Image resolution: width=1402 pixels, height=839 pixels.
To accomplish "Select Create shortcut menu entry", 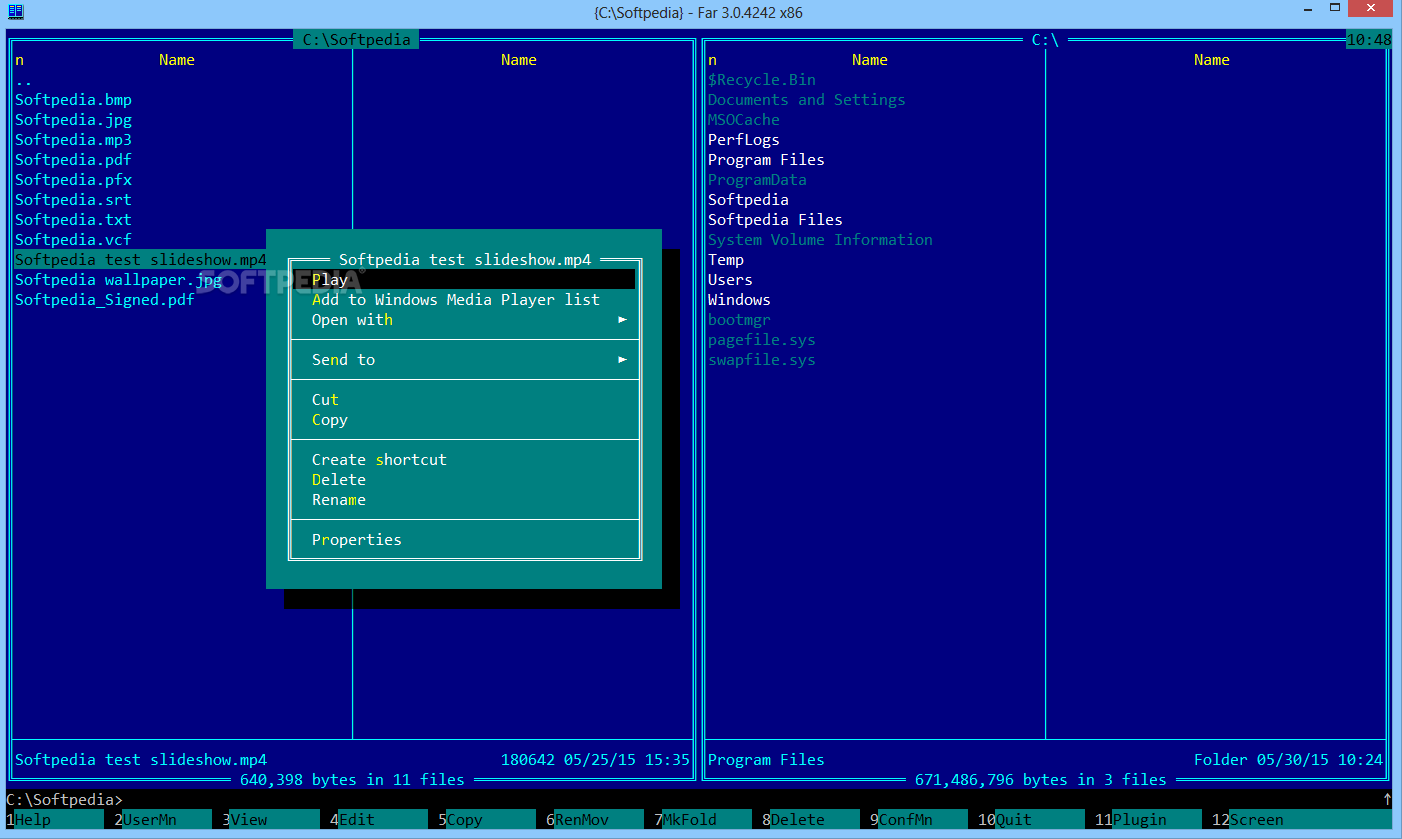I will point(379,460).
